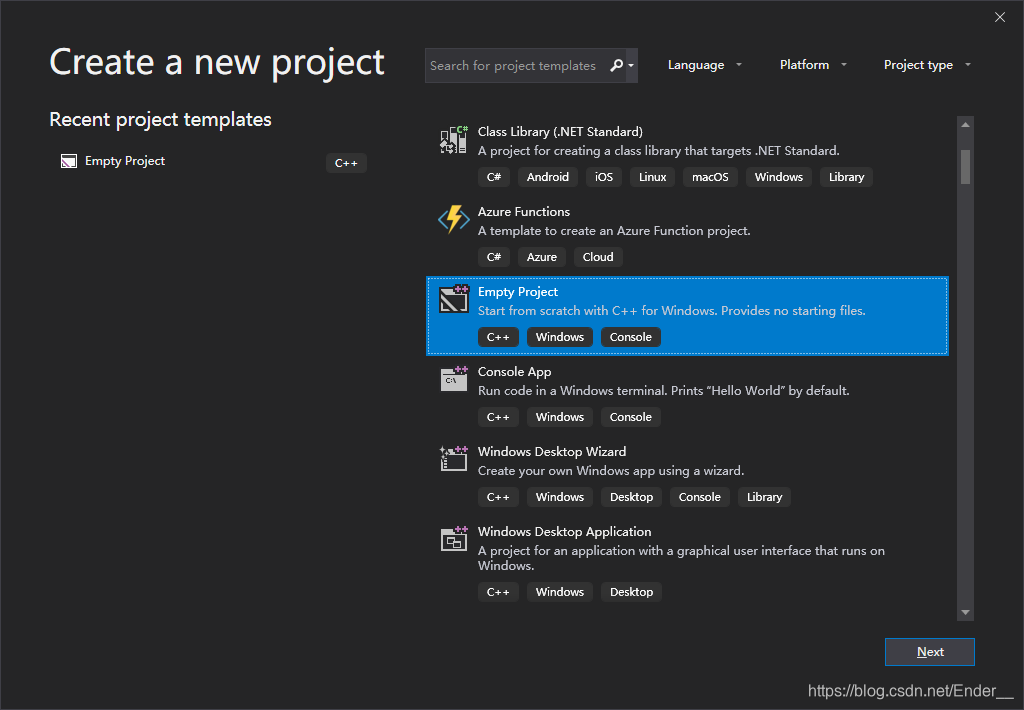Image resolution: width=1024 pixels, height=710 pixels.
Task: Click the magnifier icon in the search box
Action: 618,64
